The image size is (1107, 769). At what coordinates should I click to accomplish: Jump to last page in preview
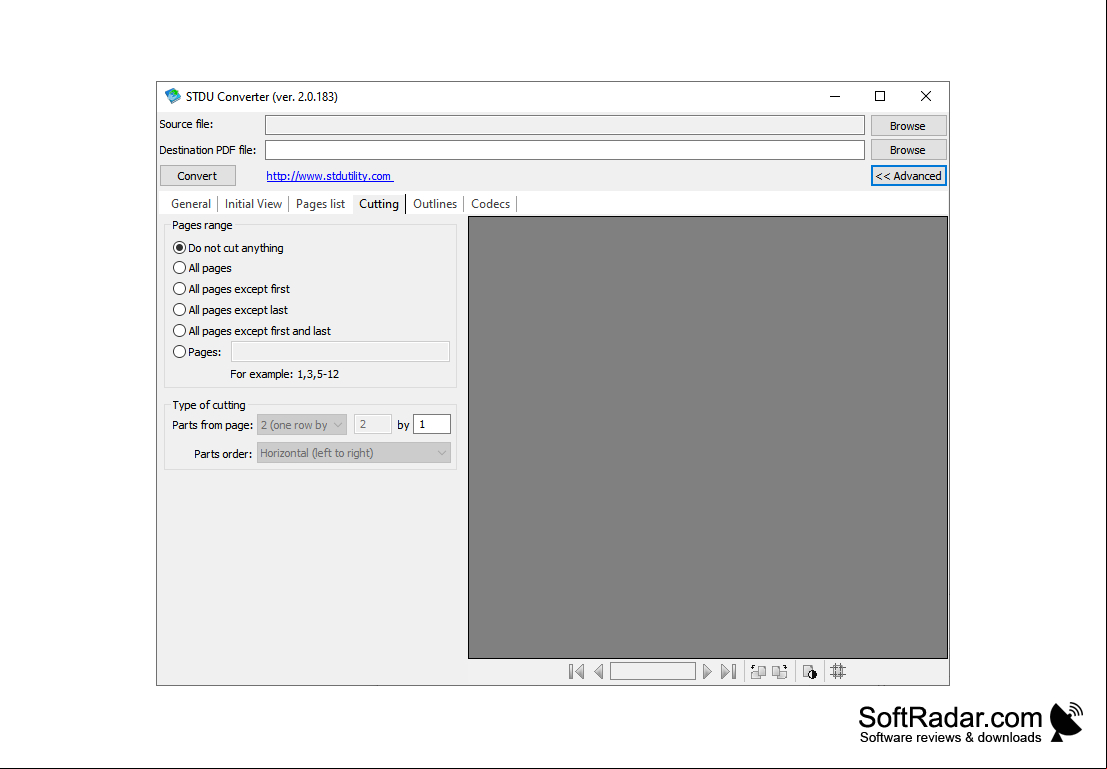click(x=729, y=672)
